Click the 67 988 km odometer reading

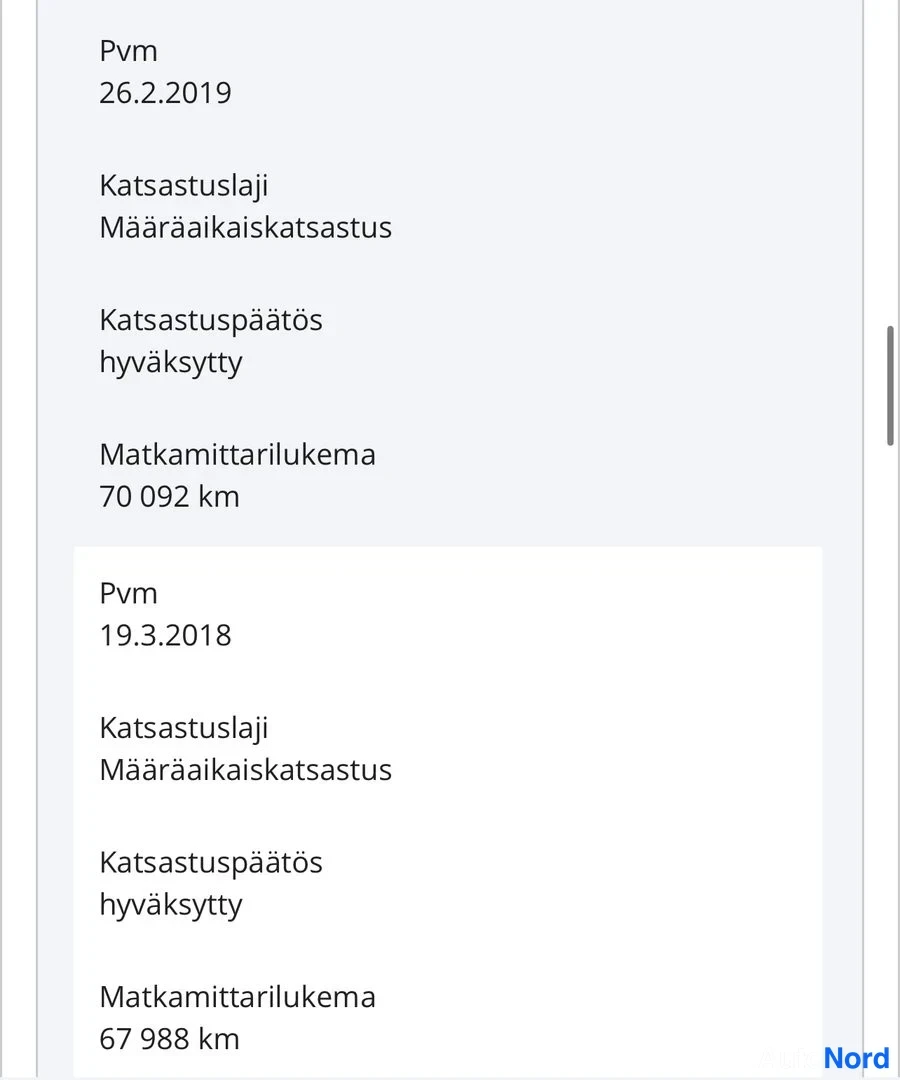169,1039
